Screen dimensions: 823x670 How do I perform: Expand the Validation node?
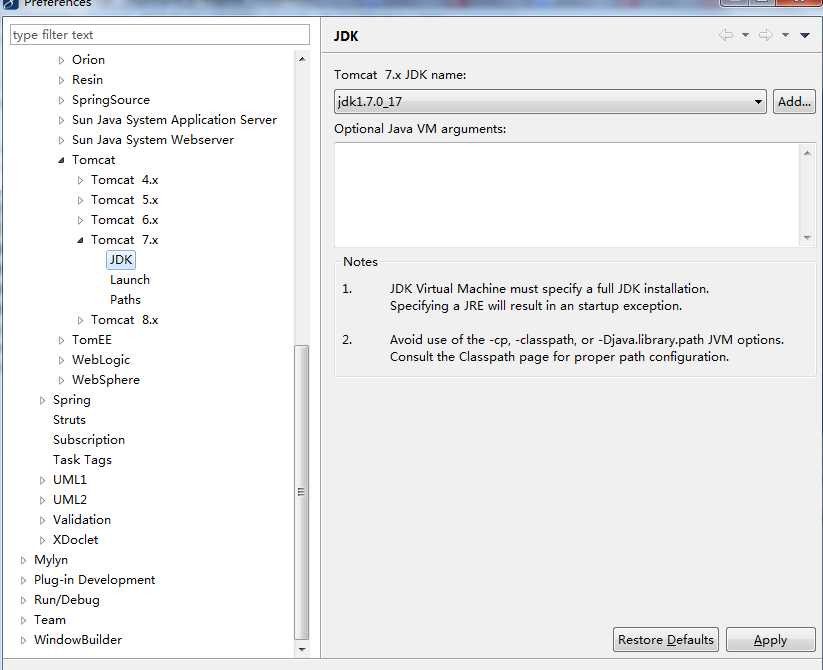pos(43,520)
